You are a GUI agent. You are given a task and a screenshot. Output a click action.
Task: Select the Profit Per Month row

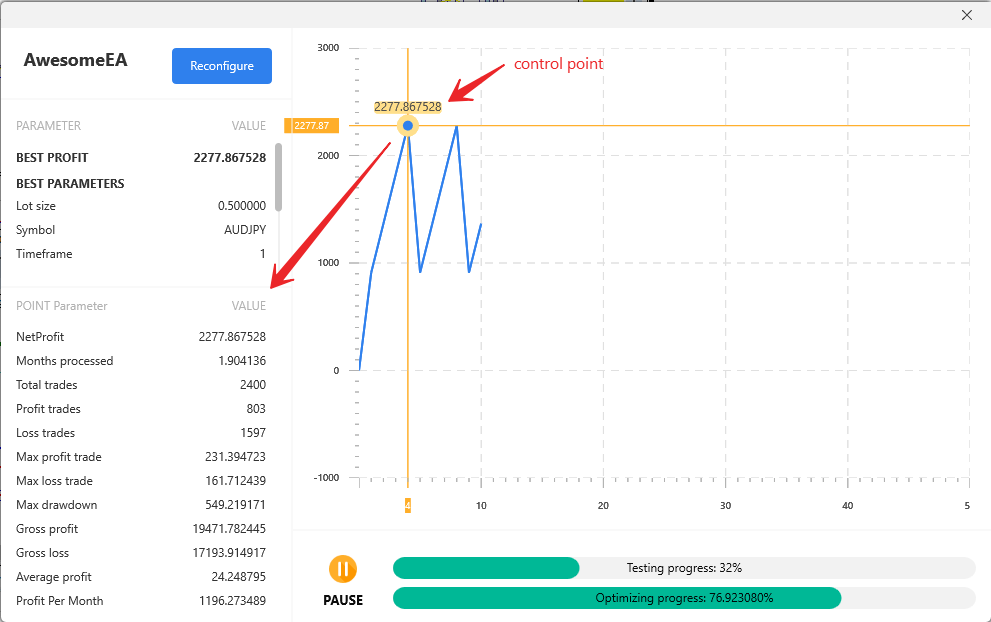[x=141, y=601]
